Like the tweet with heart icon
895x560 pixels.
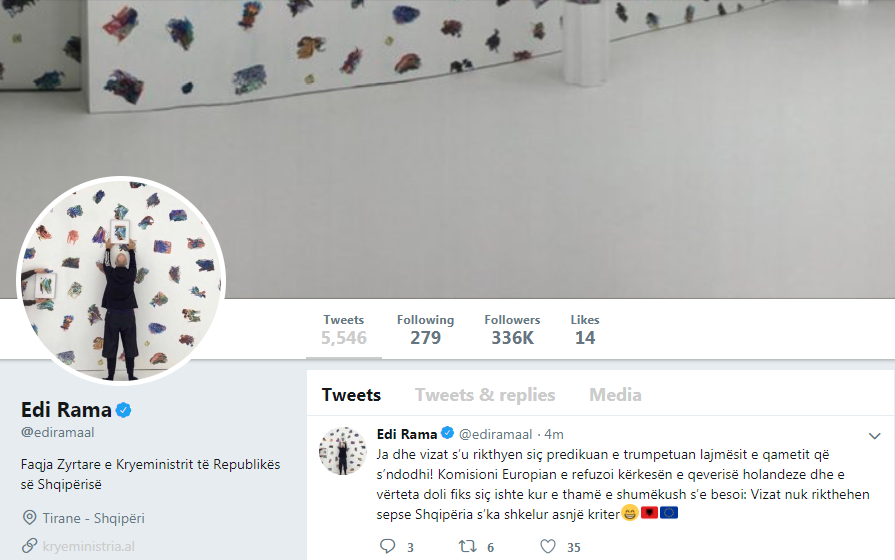[548, 546]
